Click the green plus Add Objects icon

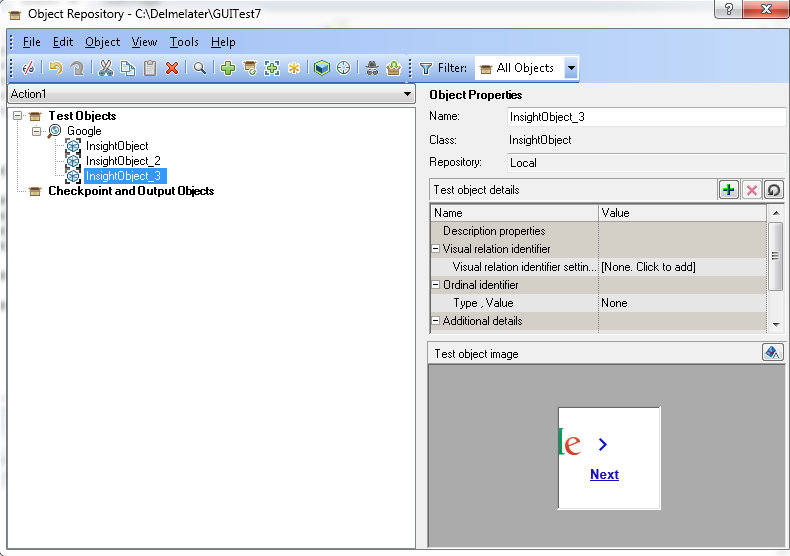pyautogui.click(x=228, y=68)
